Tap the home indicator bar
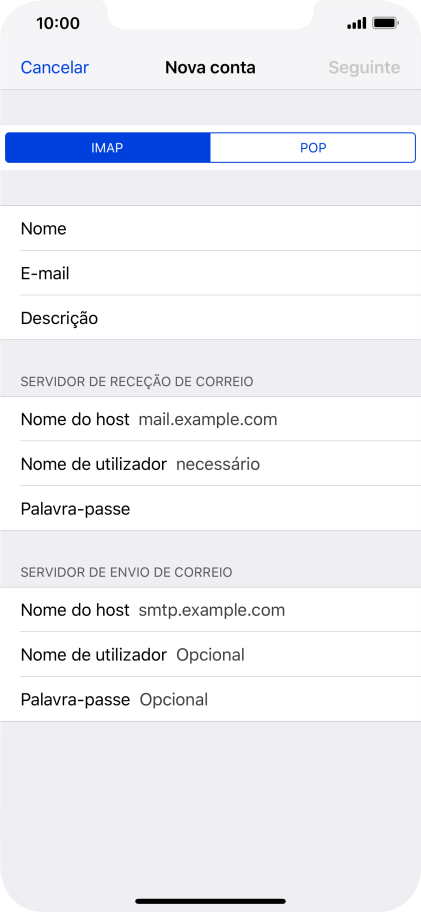Image resolution: width=421 pixels, height=912 pixels. [x=210, y=902]
